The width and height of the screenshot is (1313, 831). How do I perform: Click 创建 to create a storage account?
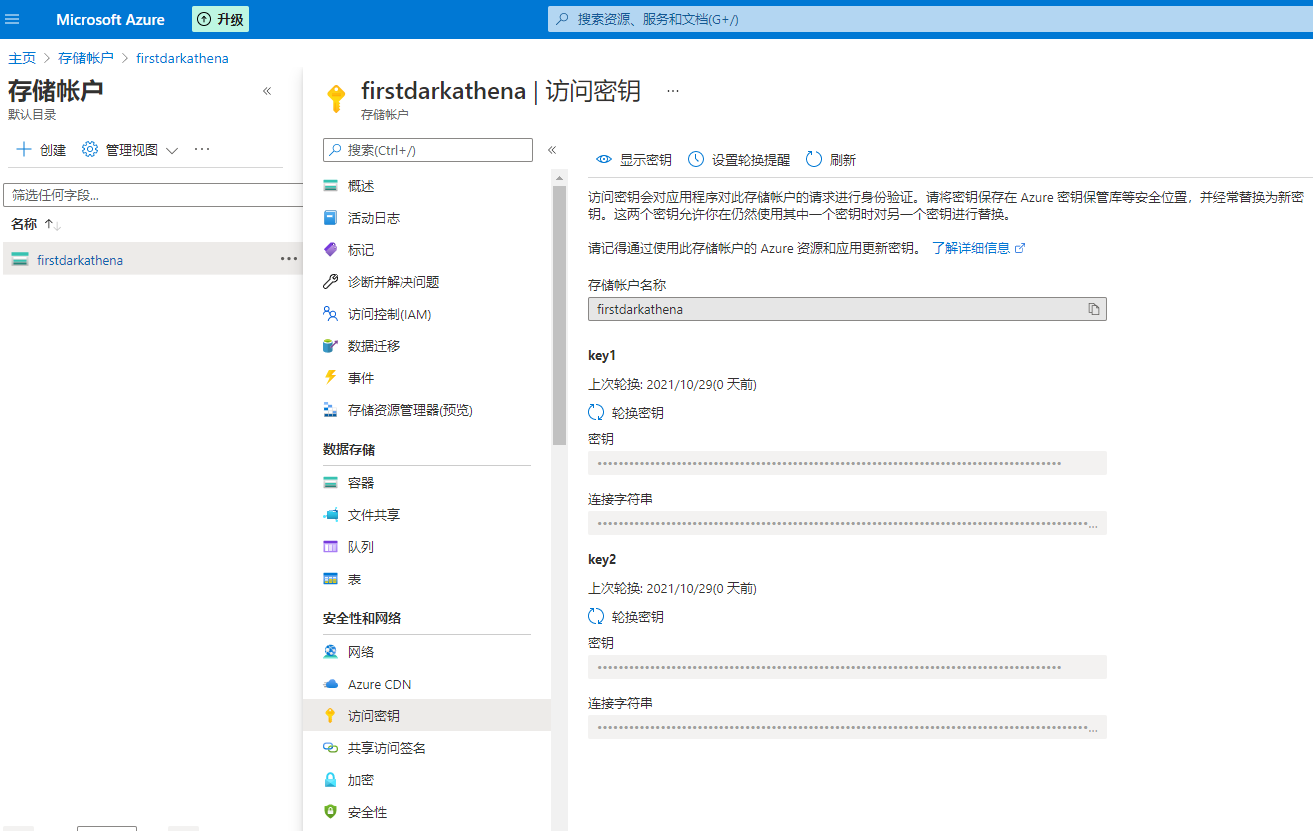41,150
